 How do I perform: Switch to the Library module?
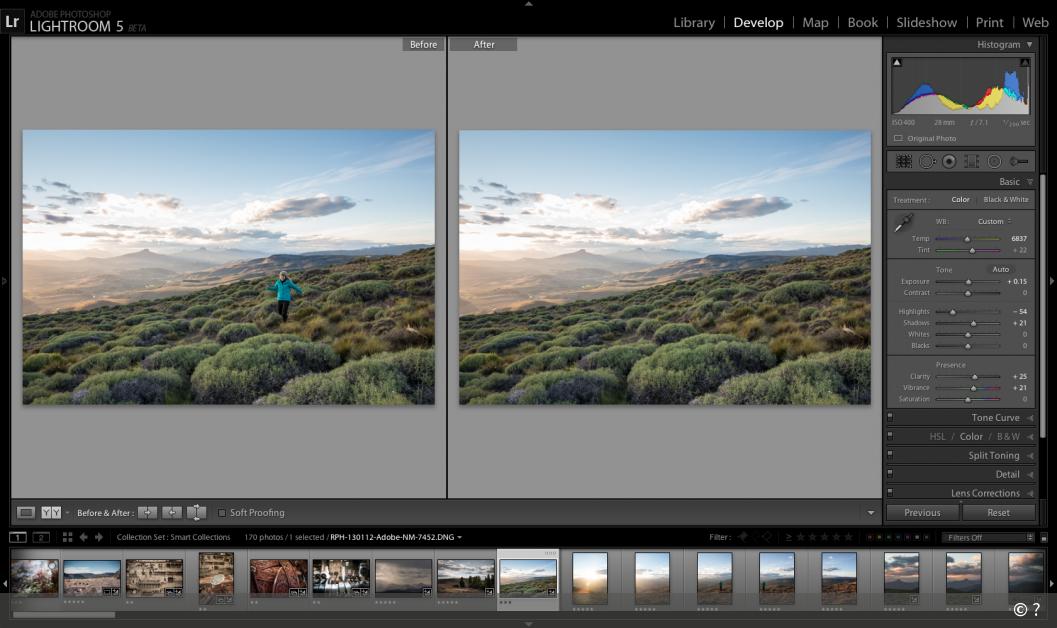(694, 22)
